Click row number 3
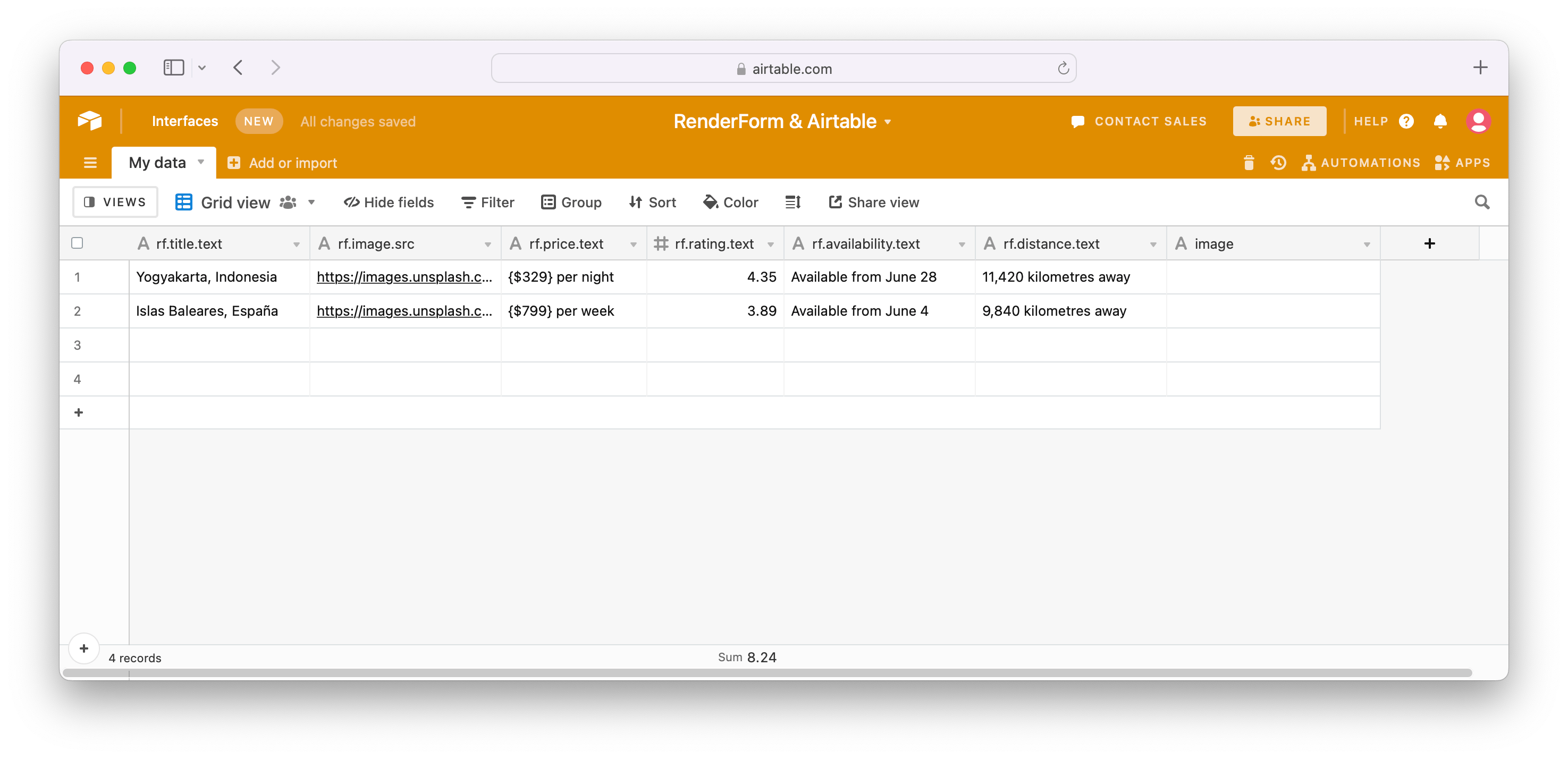Image resolution: width=1568 pixels, height=759 pixels. coord(77,345)
